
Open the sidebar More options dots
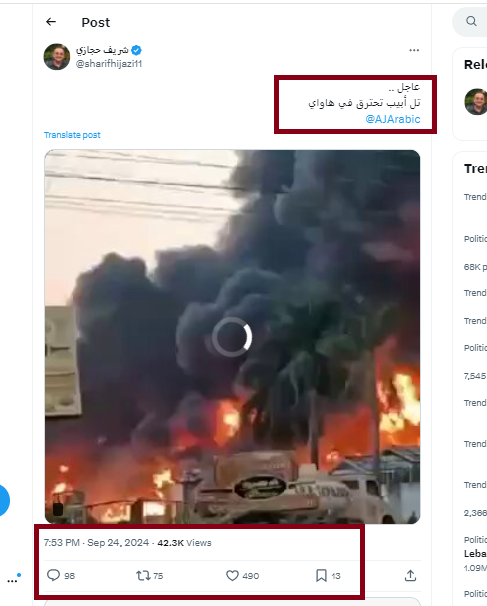click(x=12, y=580)
